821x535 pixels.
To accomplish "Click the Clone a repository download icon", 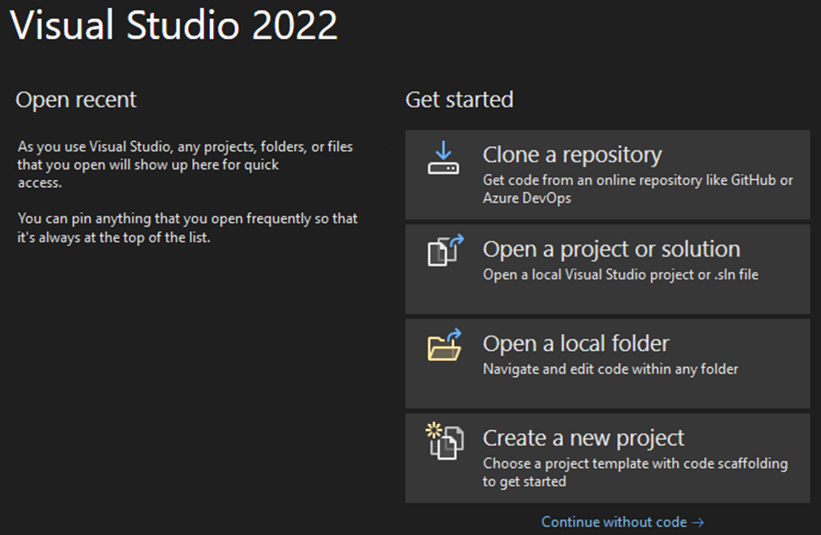I will pyautogui.click(x=443, y=158).
